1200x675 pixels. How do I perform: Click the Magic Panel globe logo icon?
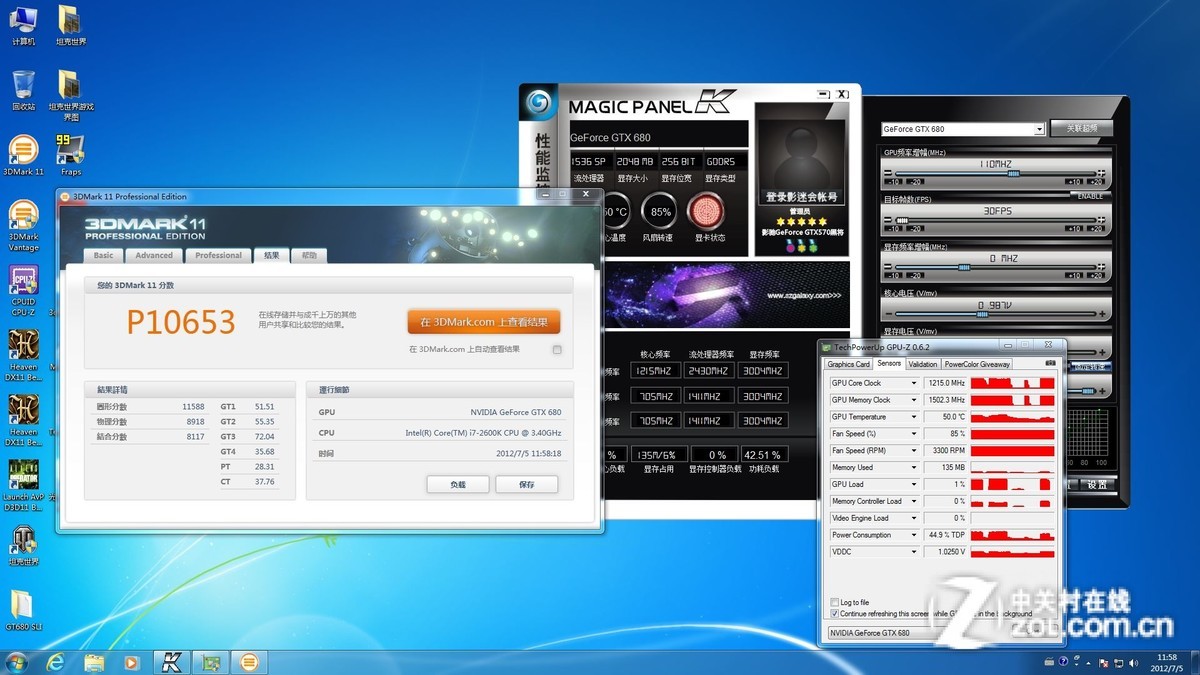[539, 104]
